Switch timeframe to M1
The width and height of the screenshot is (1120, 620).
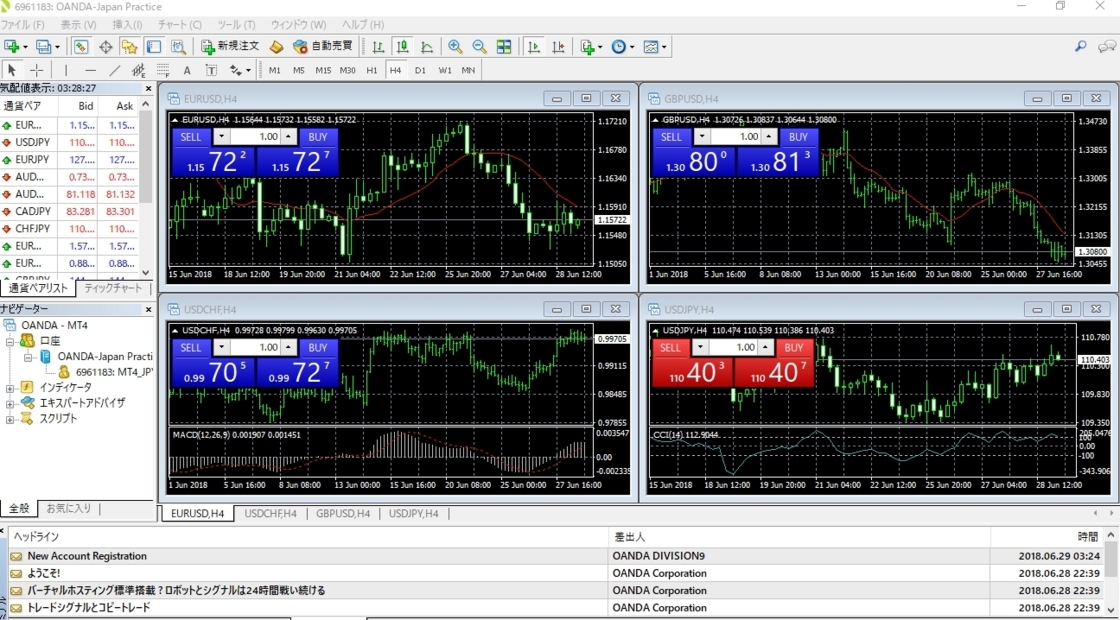275,70
